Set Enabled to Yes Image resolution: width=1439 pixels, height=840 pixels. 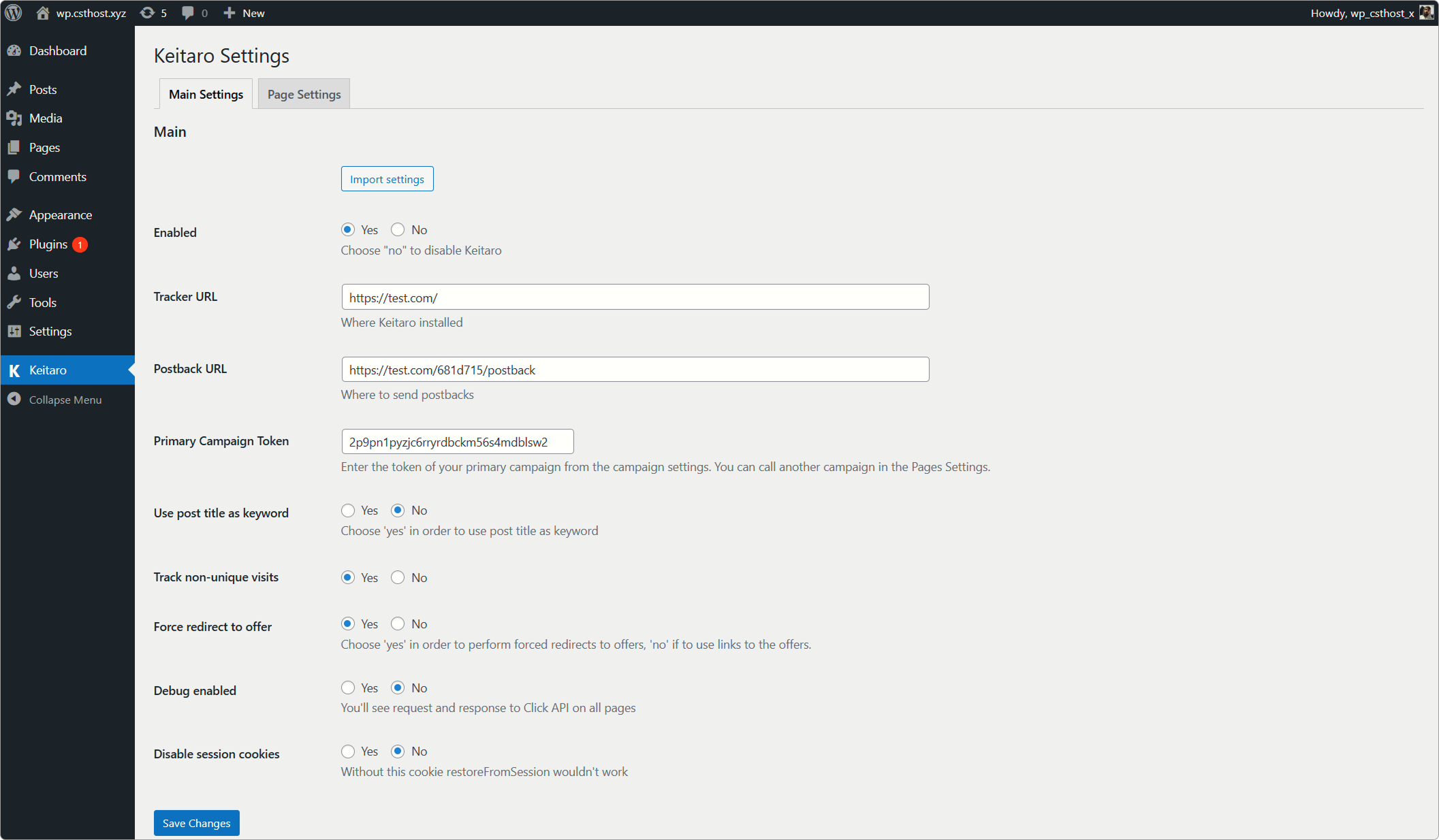tap(348, 230)
